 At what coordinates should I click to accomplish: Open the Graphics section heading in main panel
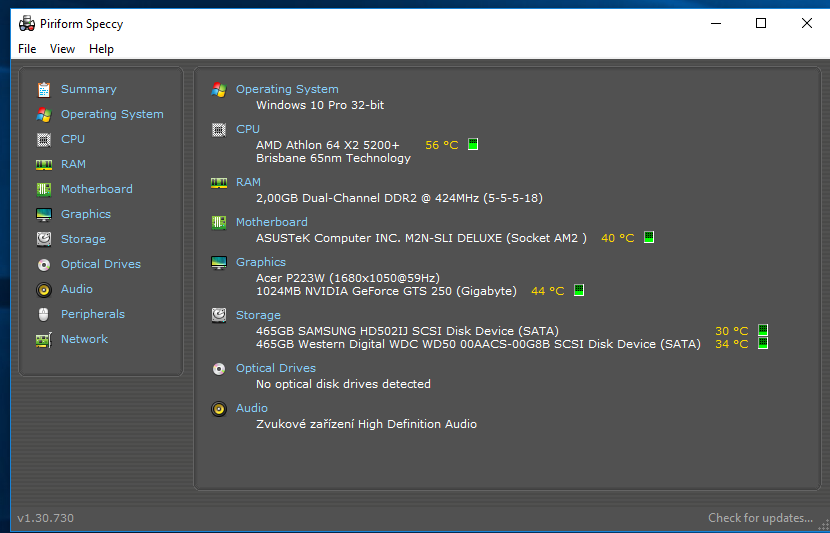click(x=260, y=262)
